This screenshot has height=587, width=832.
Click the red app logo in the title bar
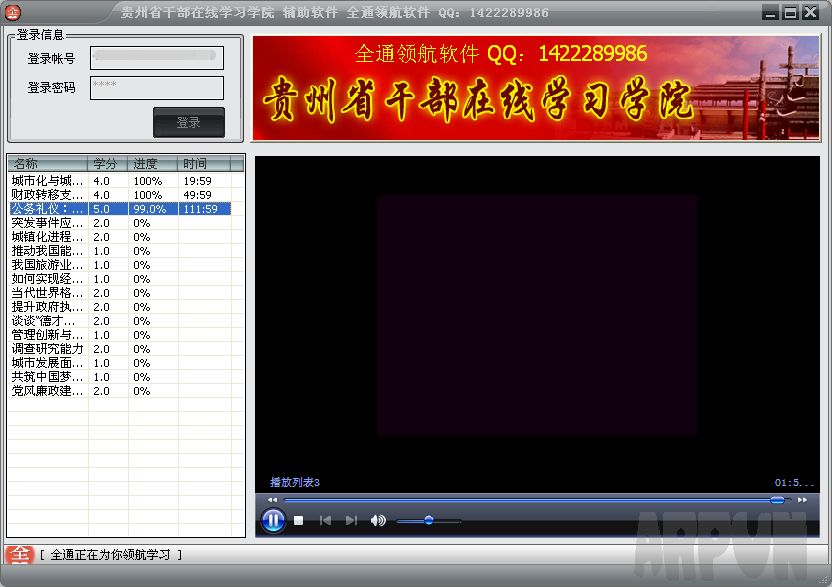(x=12, y=11)
